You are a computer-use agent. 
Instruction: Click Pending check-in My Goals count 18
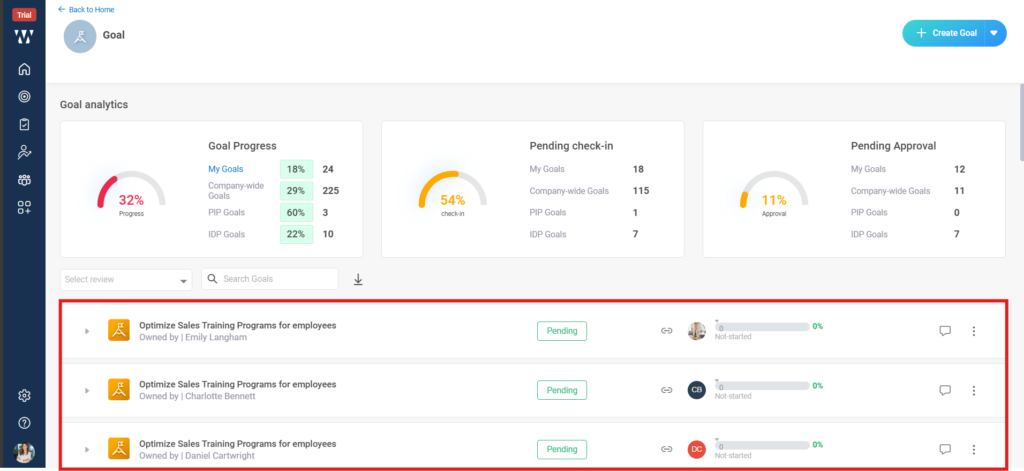pyautogui.click(x=638, y=169)
